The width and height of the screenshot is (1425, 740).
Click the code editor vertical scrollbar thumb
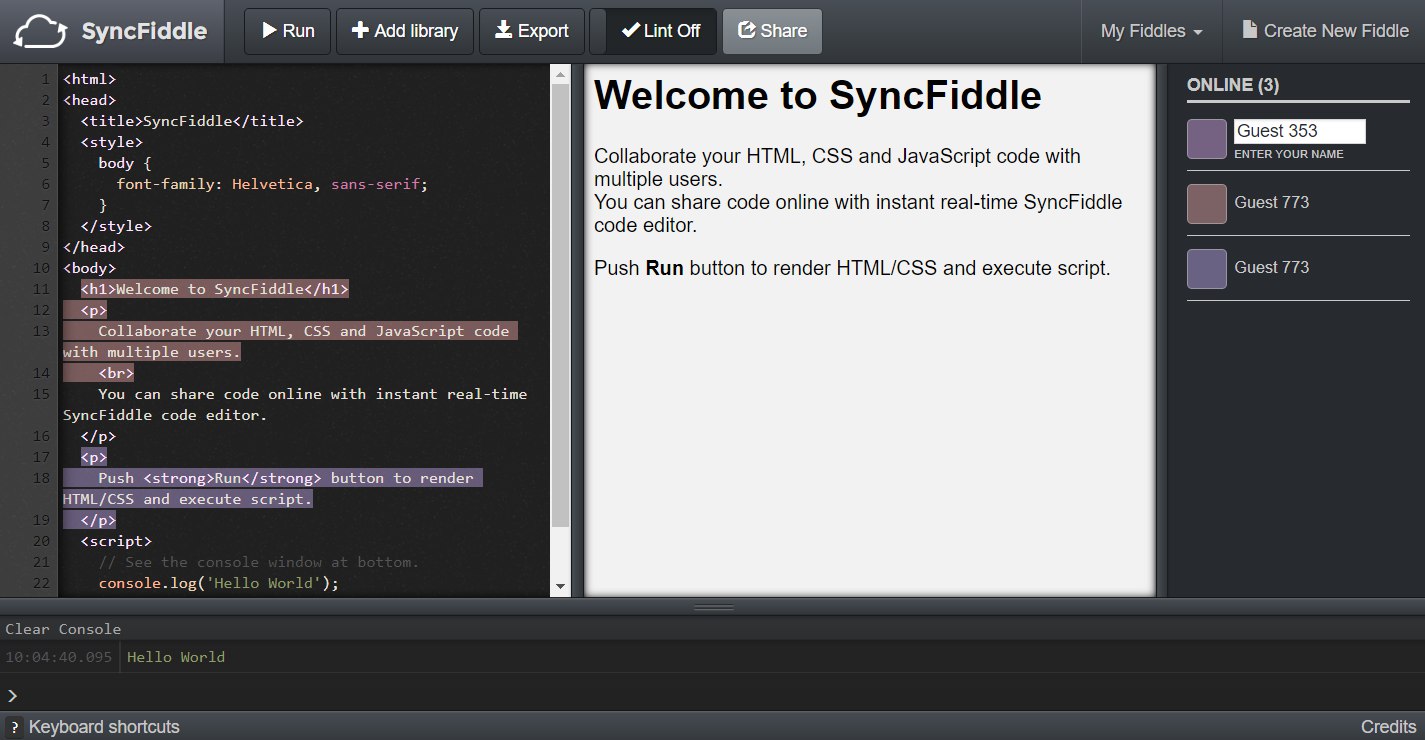point(560,306)
